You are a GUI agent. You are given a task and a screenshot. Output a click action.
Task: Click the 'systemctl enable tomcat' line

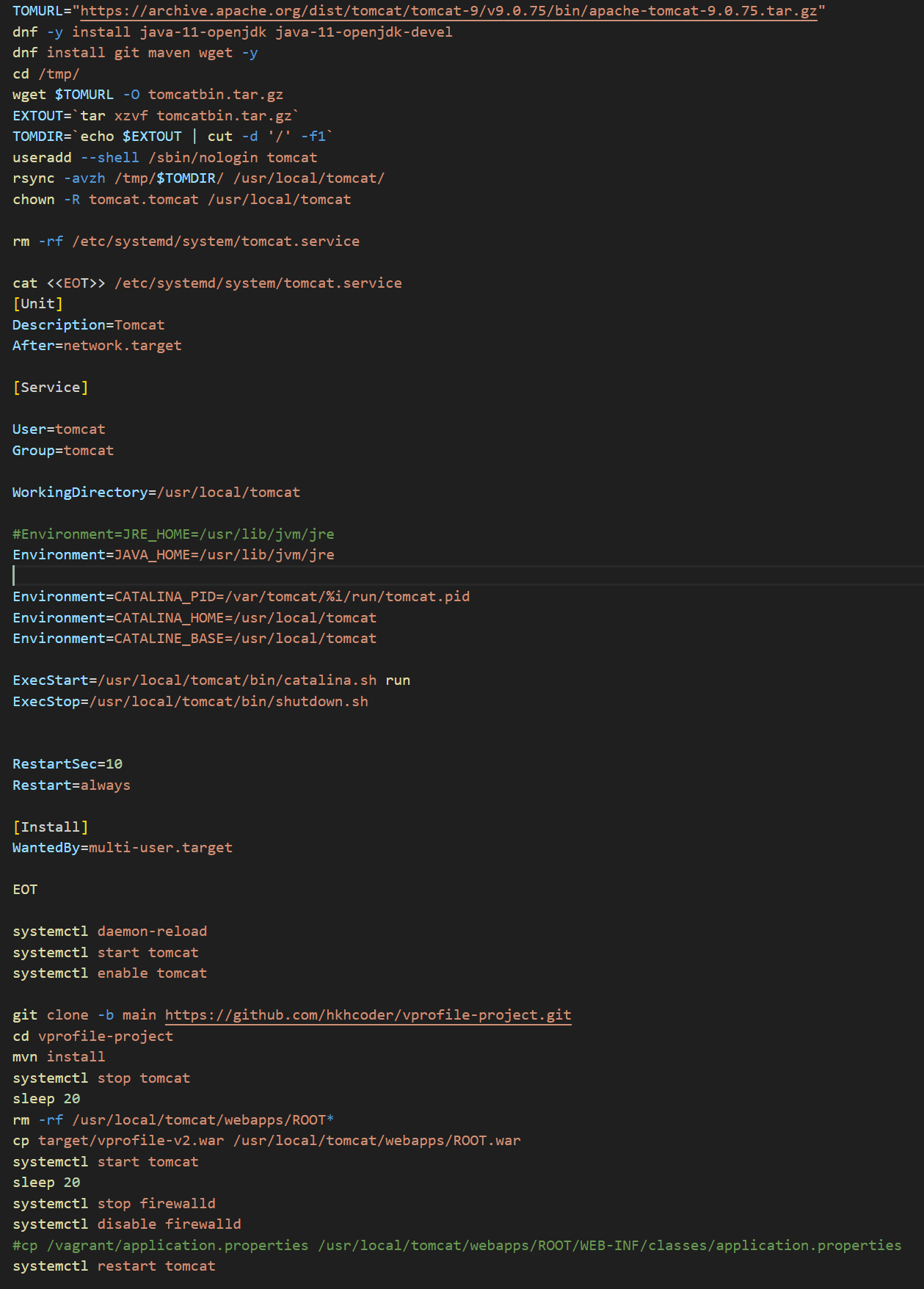(x=109, y=973)
